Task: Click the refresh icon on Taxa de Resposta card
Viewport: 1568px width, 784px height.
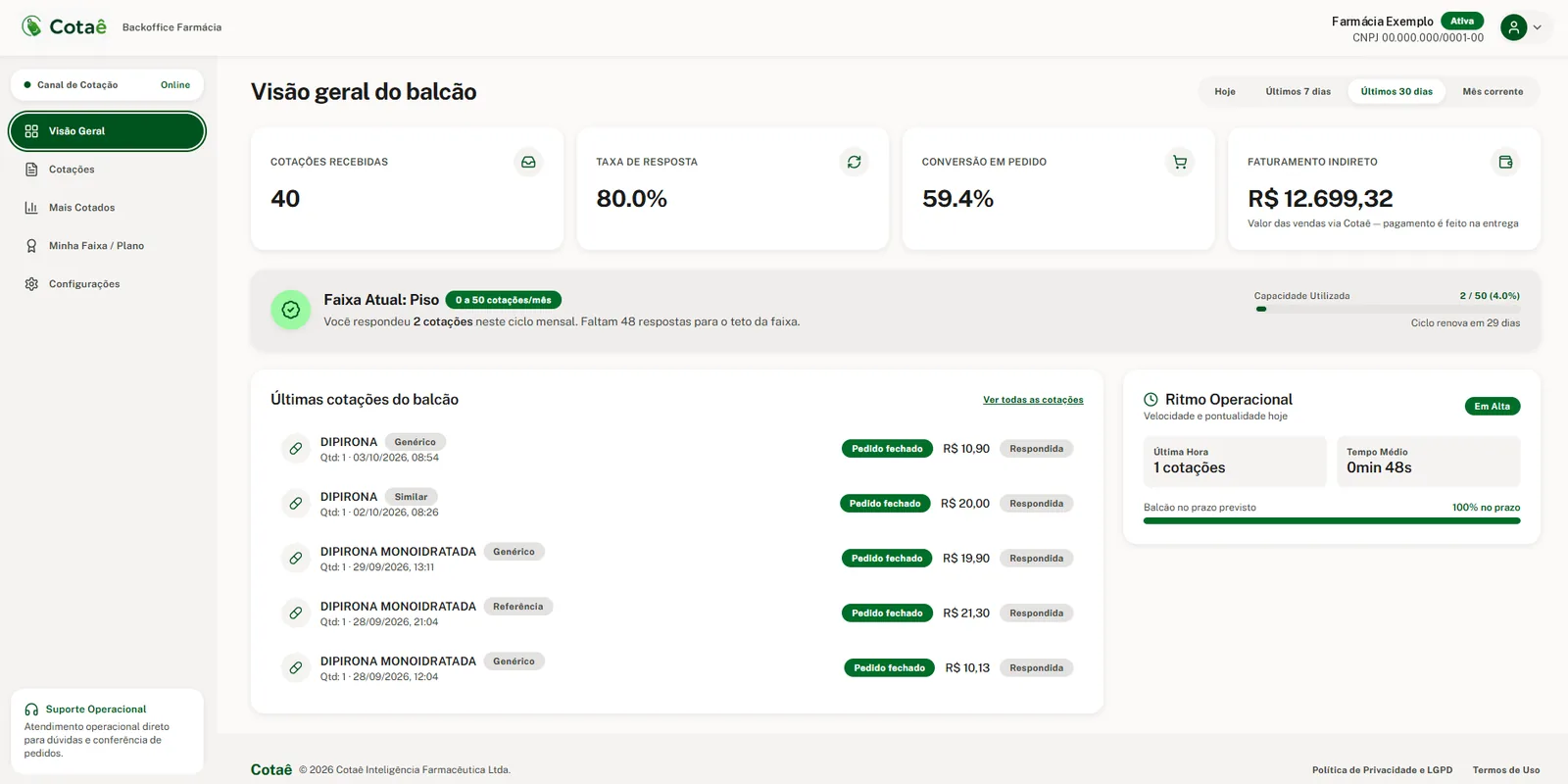Action: click(x=854, y=162)
